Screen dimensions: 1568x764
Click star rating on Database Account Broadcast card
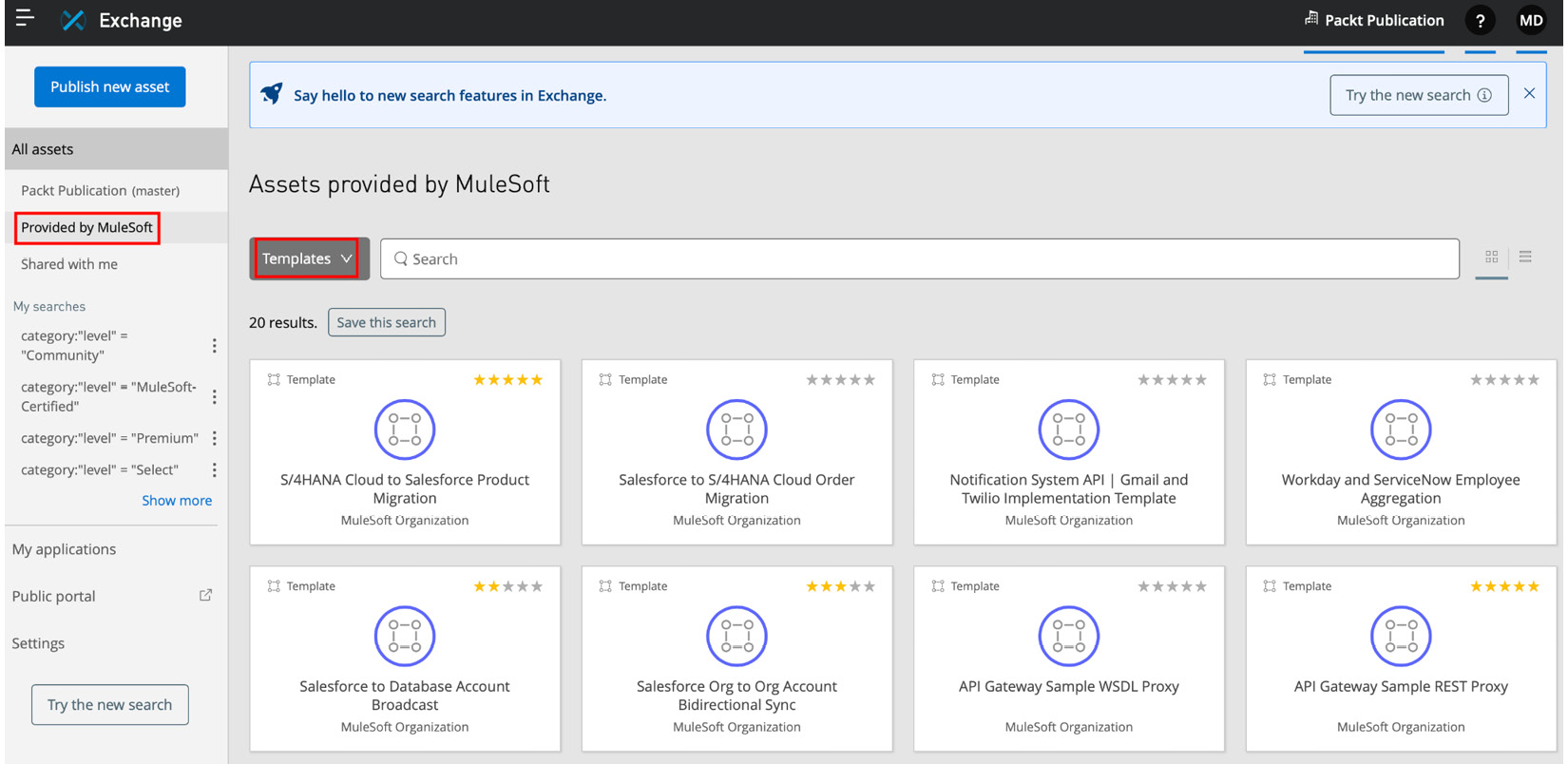[508, 586]
